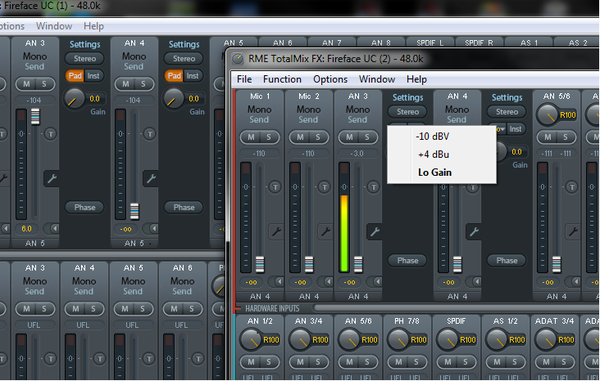600x381 pixels.
Task: Toggle Pad in AN 4 settings, Fireface UC (1)
Action: [x=174, y=76]
